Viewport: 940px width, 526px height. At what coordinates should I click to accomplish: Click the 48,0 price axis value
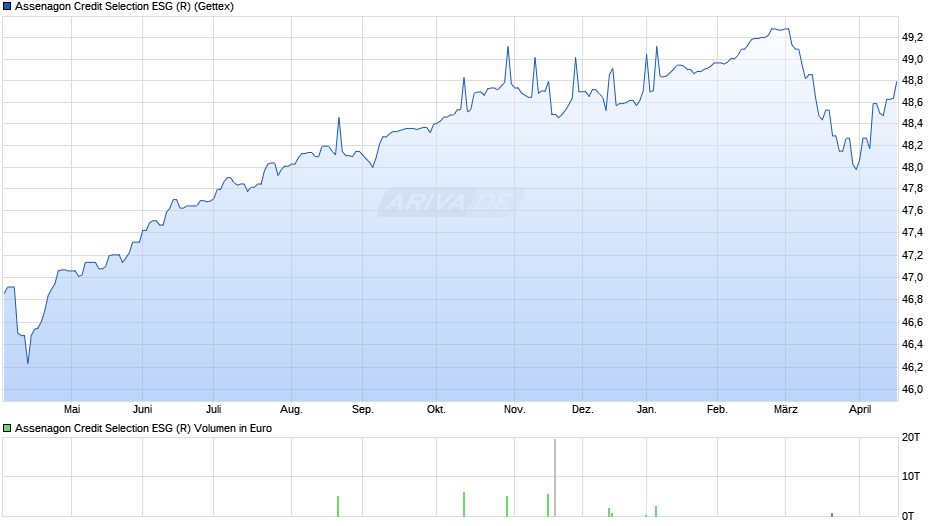[912, 167]
